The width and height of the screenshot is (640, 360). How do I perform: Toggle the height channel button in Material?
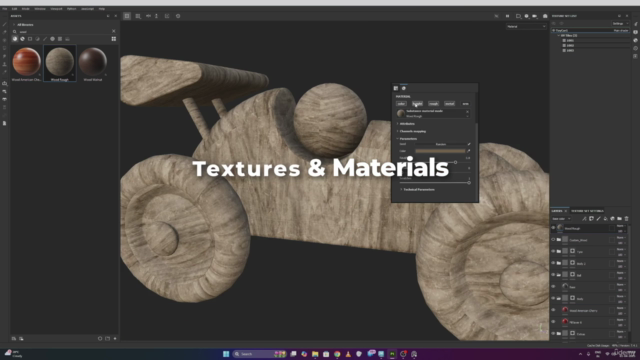[x=417, y=104]
